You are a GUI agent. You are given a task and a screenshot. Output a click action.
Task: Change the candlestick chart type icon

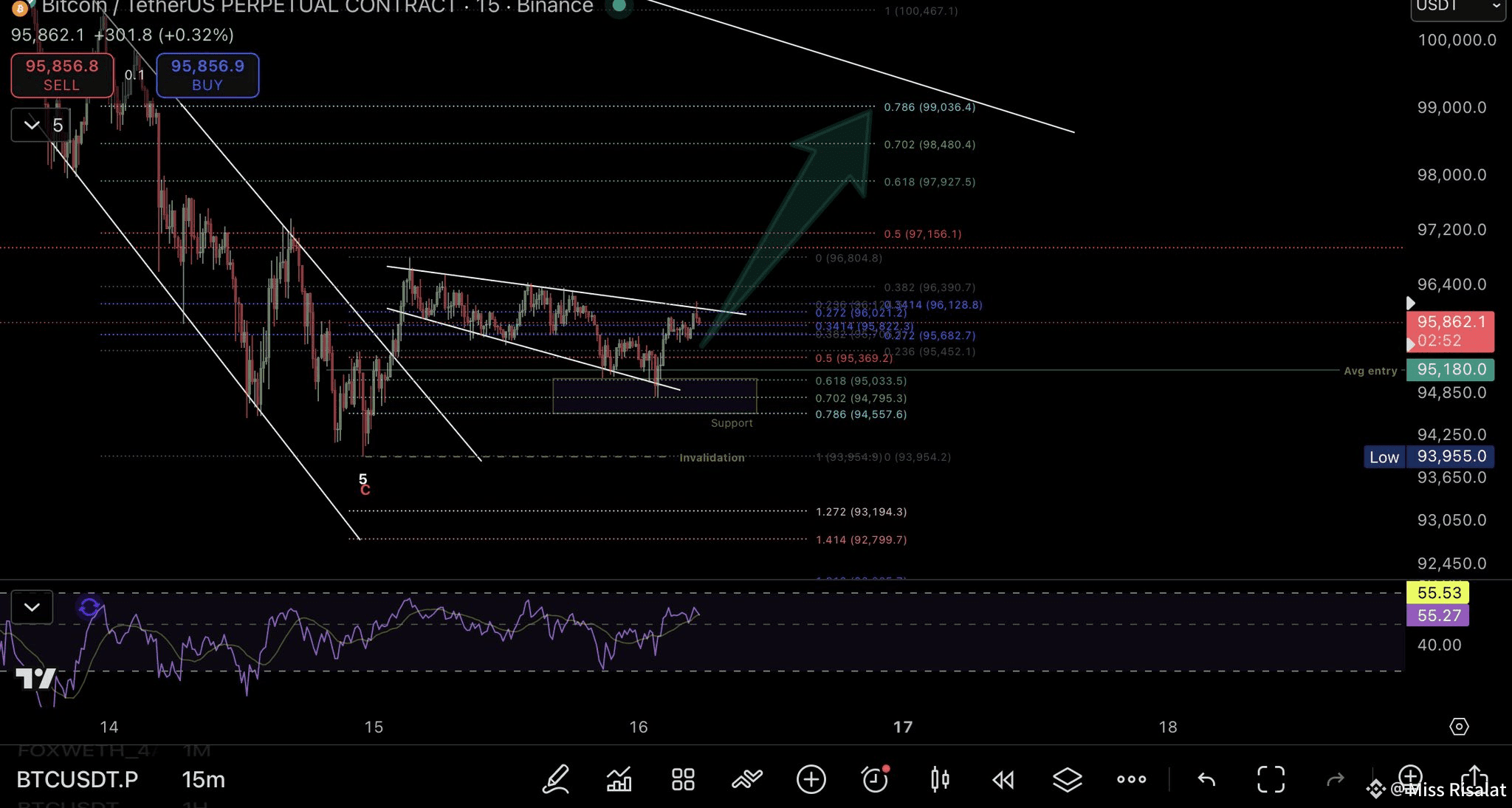(940, 779)
